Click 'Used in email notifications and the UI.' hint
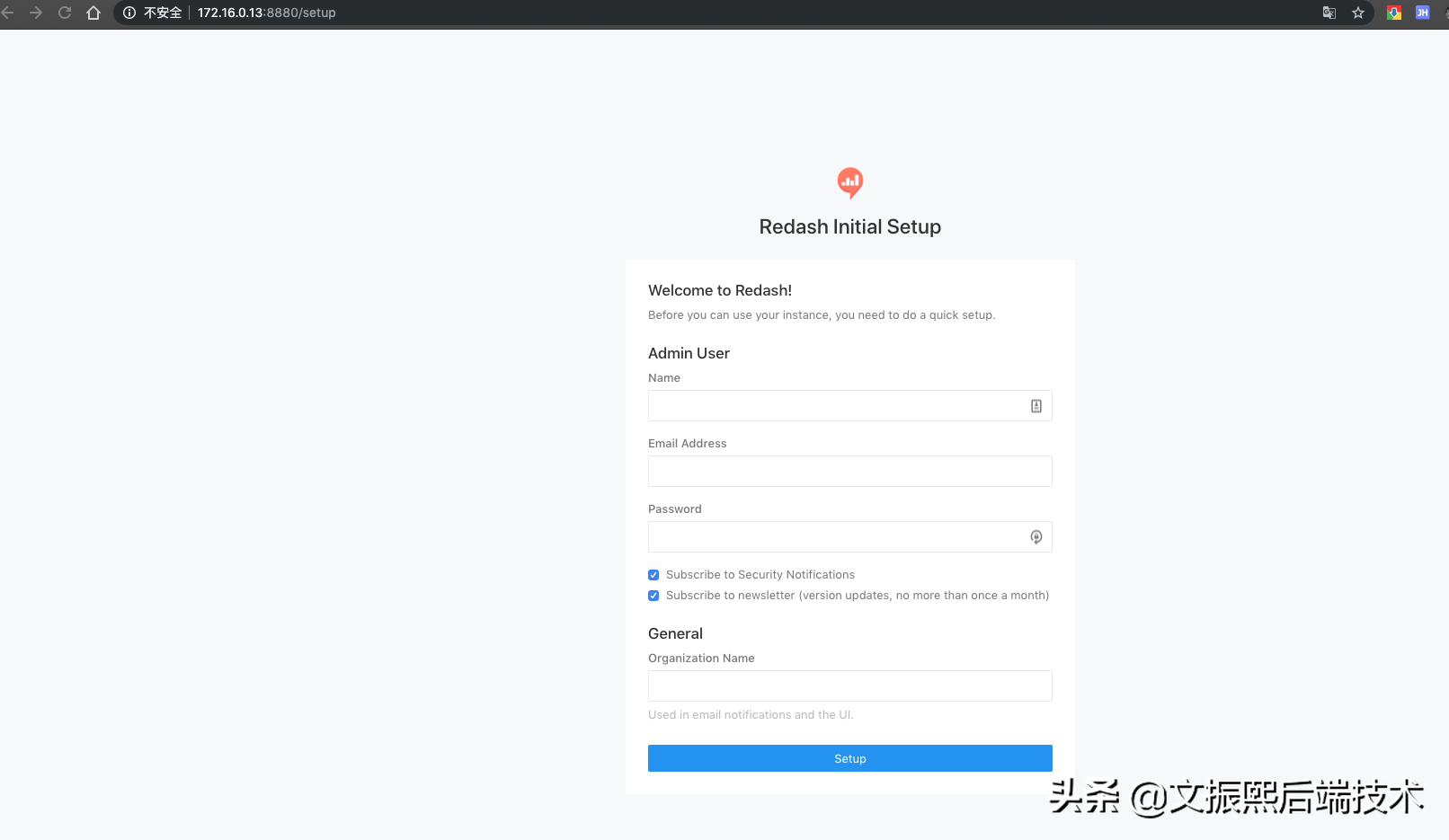This screenshot has width=1449, height=840. [751, 715]
